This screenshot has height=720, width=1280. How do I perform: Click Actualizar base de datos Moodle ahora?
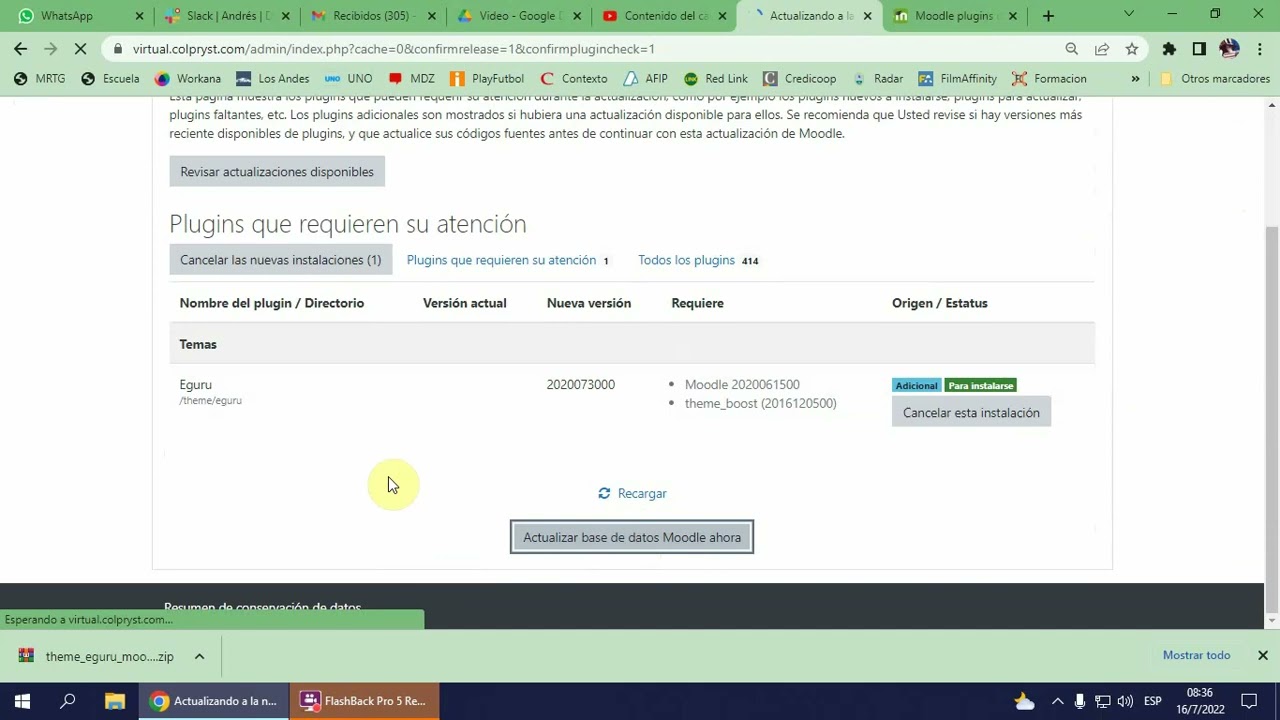pyautogui.click(x=632, y=537)
